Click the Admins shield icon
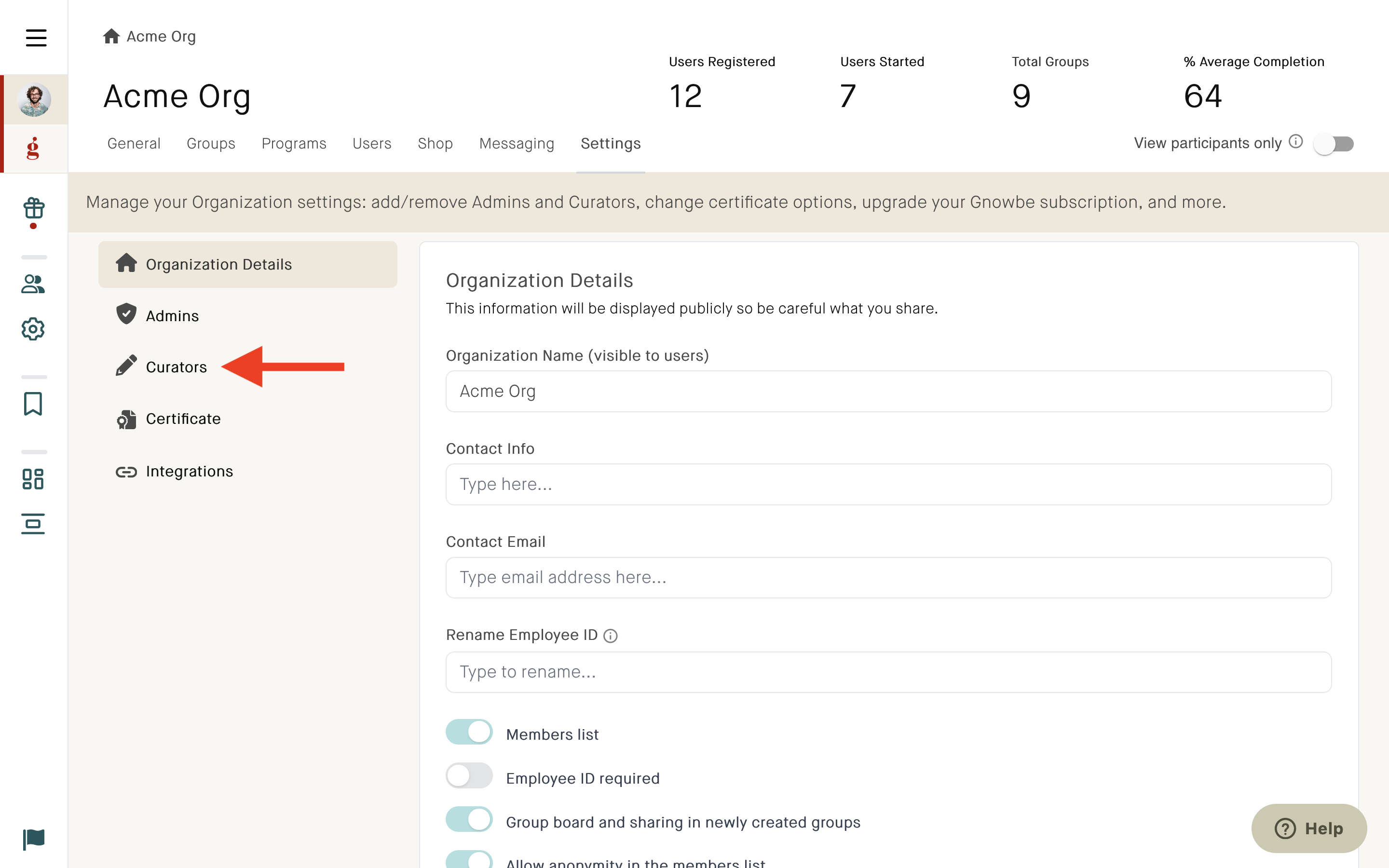Screen dimensions: 1389x868 (126, 314)
